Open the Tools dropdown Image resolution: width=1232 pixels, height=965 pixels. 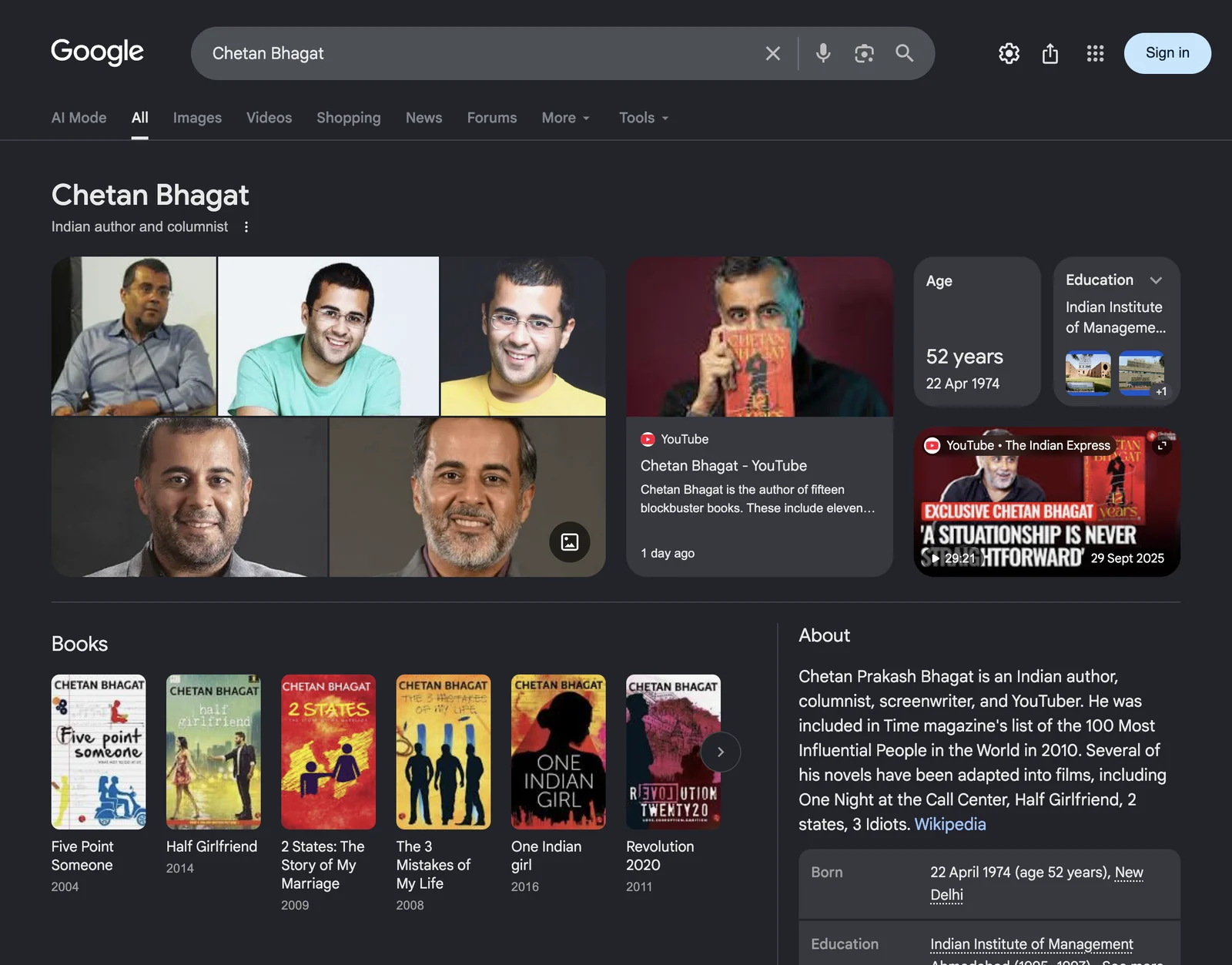(x=644, y=118)
